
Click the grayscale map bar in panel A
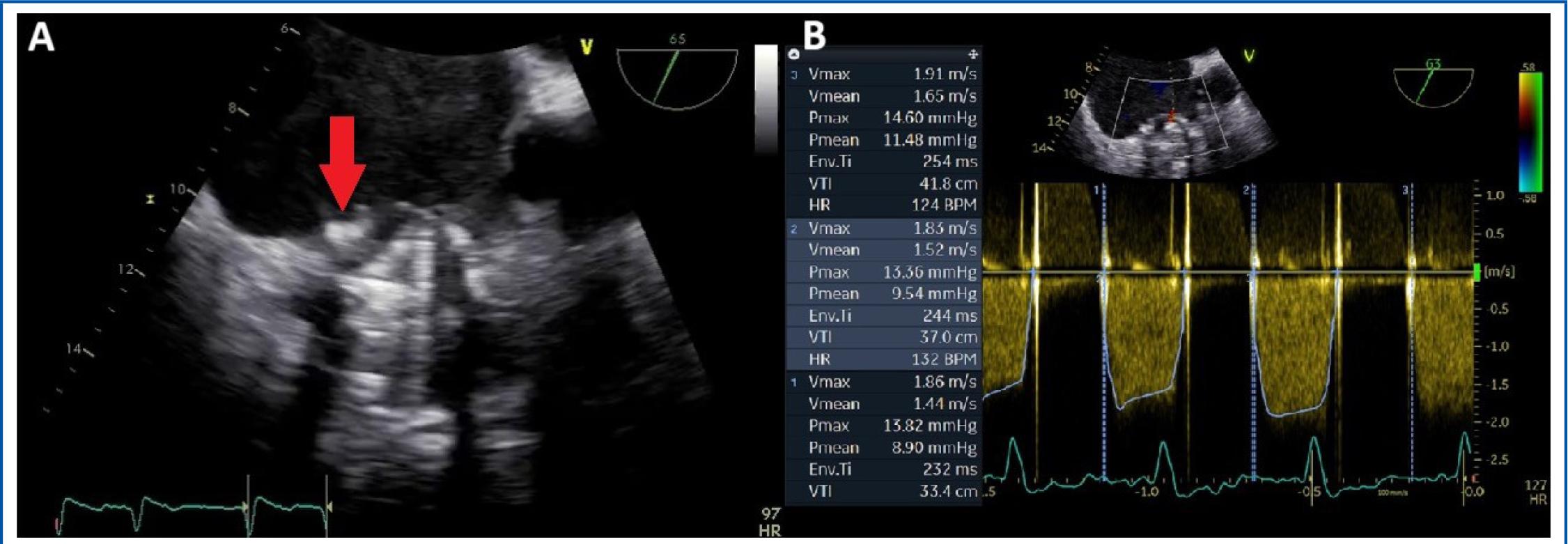pyautogui.click(x=766, y=98)
